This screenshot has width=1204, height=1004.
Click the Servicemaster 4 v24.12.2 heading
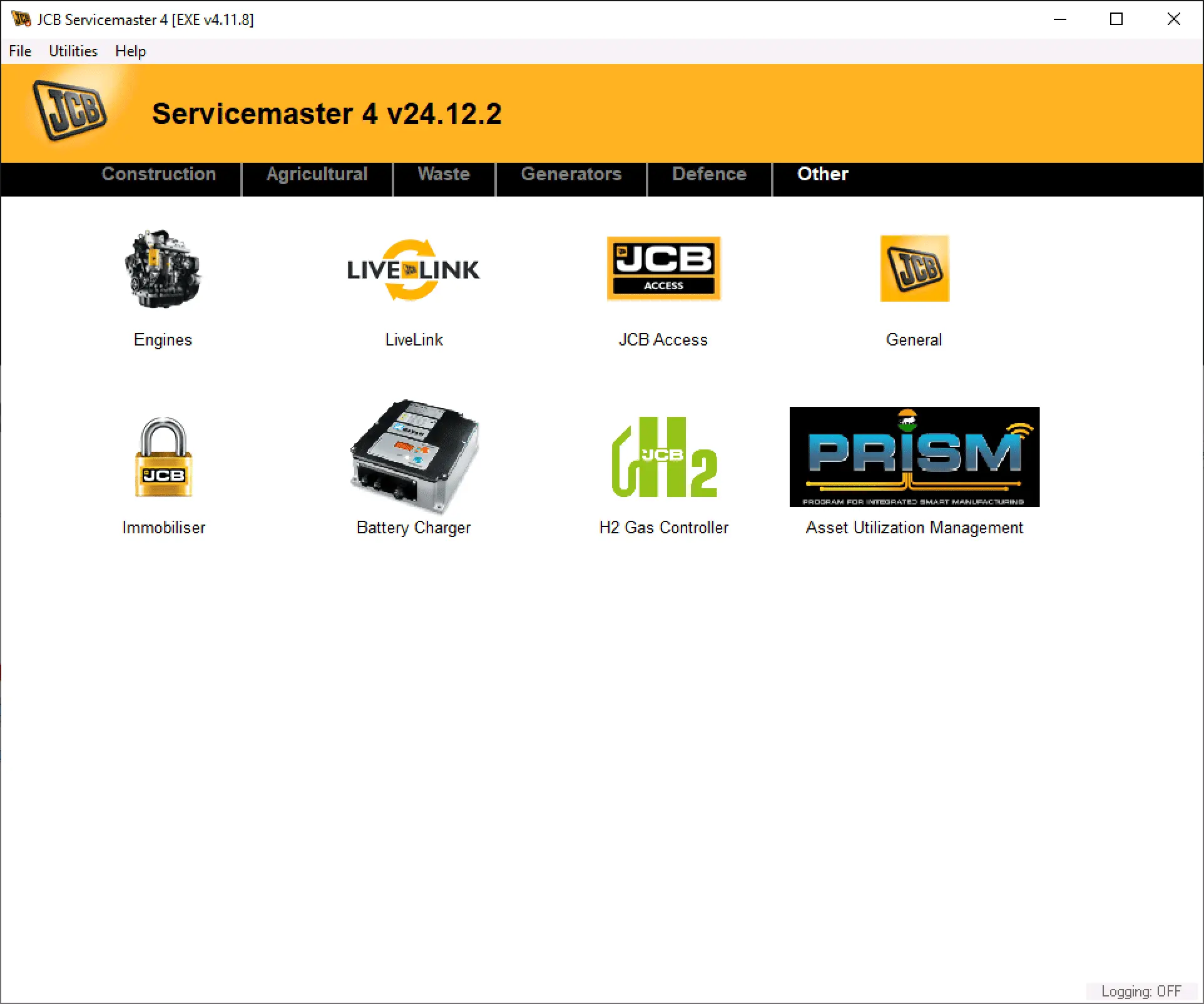[x=327, y=114]
